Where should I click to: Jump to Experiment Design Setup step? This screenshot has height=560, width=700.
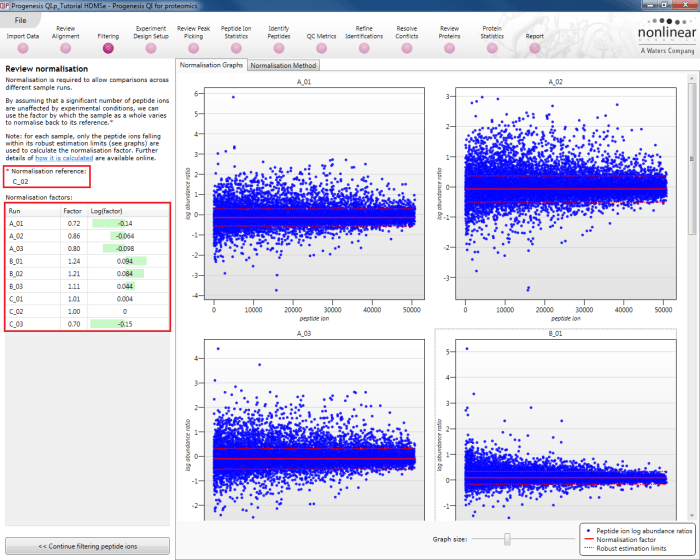[151, 39]
